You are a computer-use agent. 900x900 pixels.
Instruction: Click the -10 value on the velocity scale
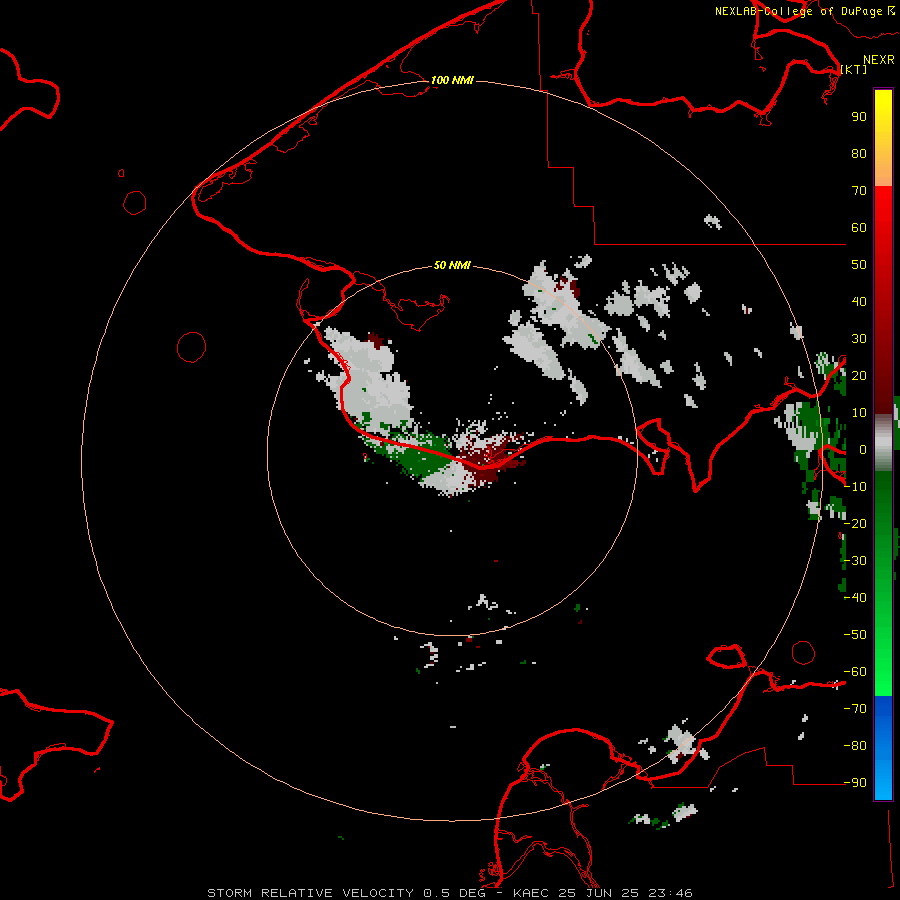pyautogui.click(x=855, y=487)
